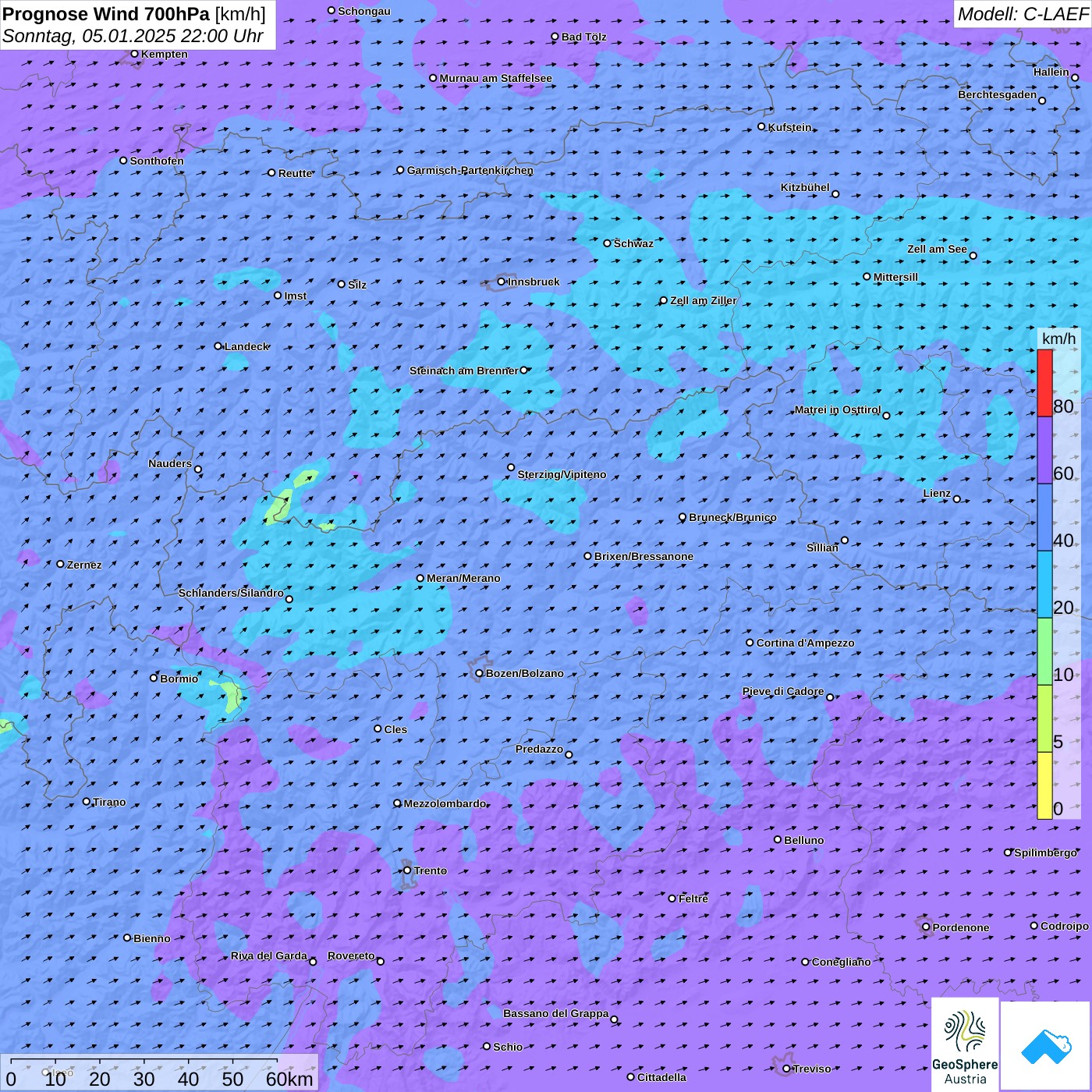Click the 'Prognose Wind 700hPa' title
The image size is (1092, 1092).
[x=106, y=14]
